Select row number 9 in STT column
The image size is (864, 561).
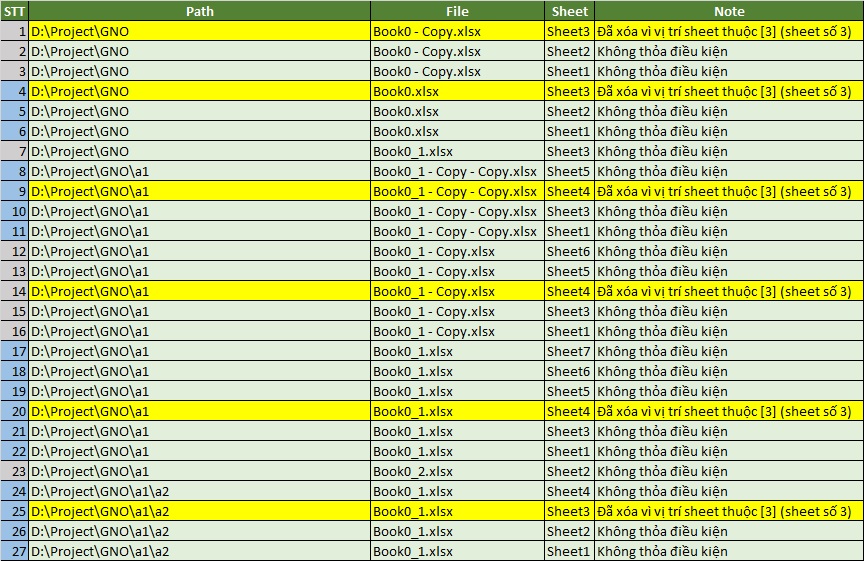tap(14, 191)
